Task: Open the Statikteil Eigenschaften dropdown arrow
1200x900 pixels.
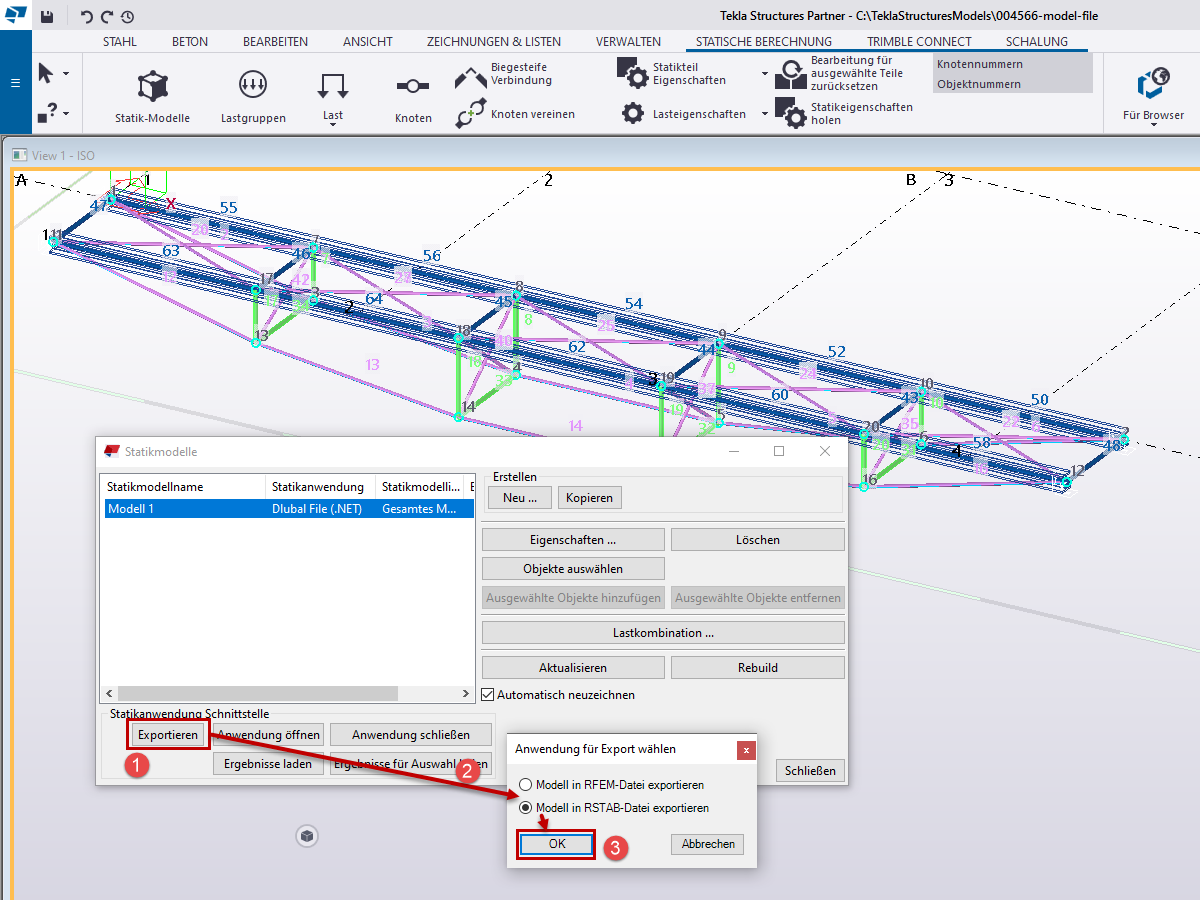Action: (x=764, y=72)
